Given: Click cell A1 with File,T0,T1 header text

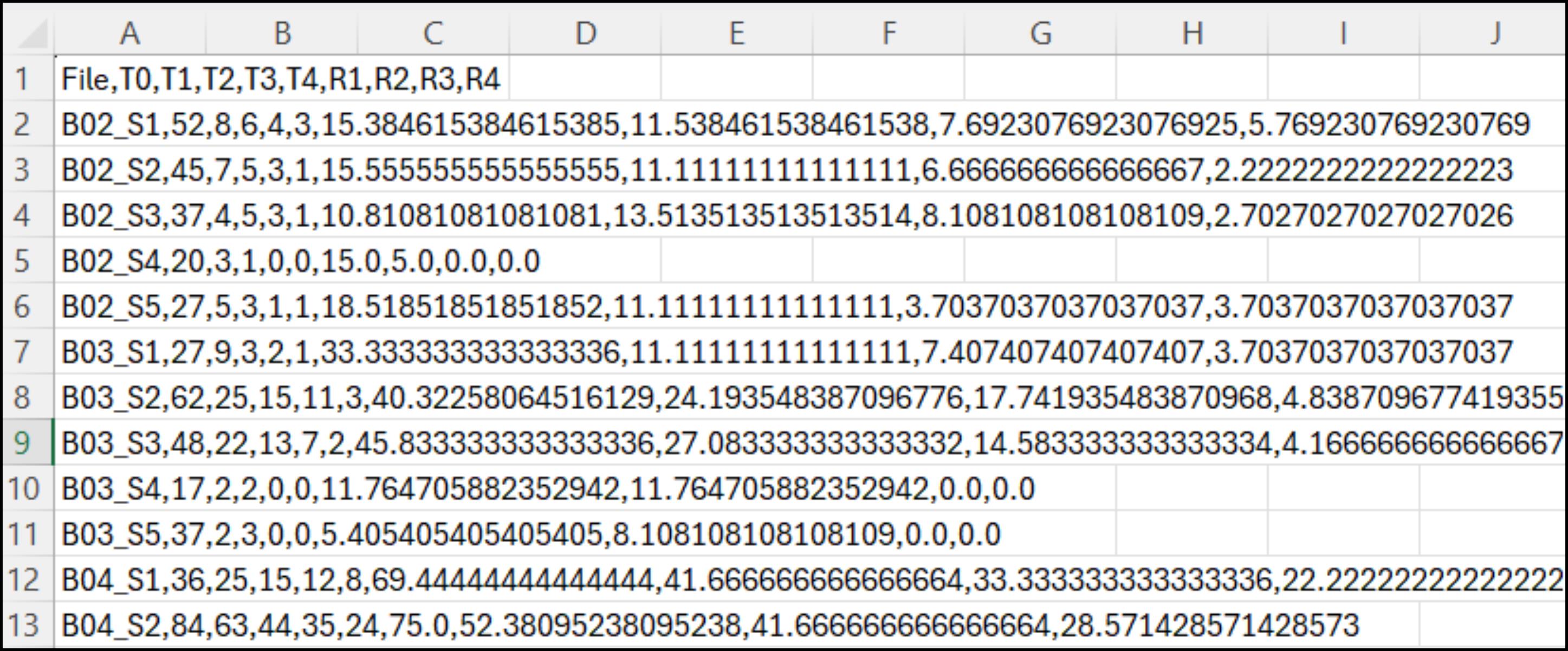Looking at the screenshot, I should pos(129,79).
